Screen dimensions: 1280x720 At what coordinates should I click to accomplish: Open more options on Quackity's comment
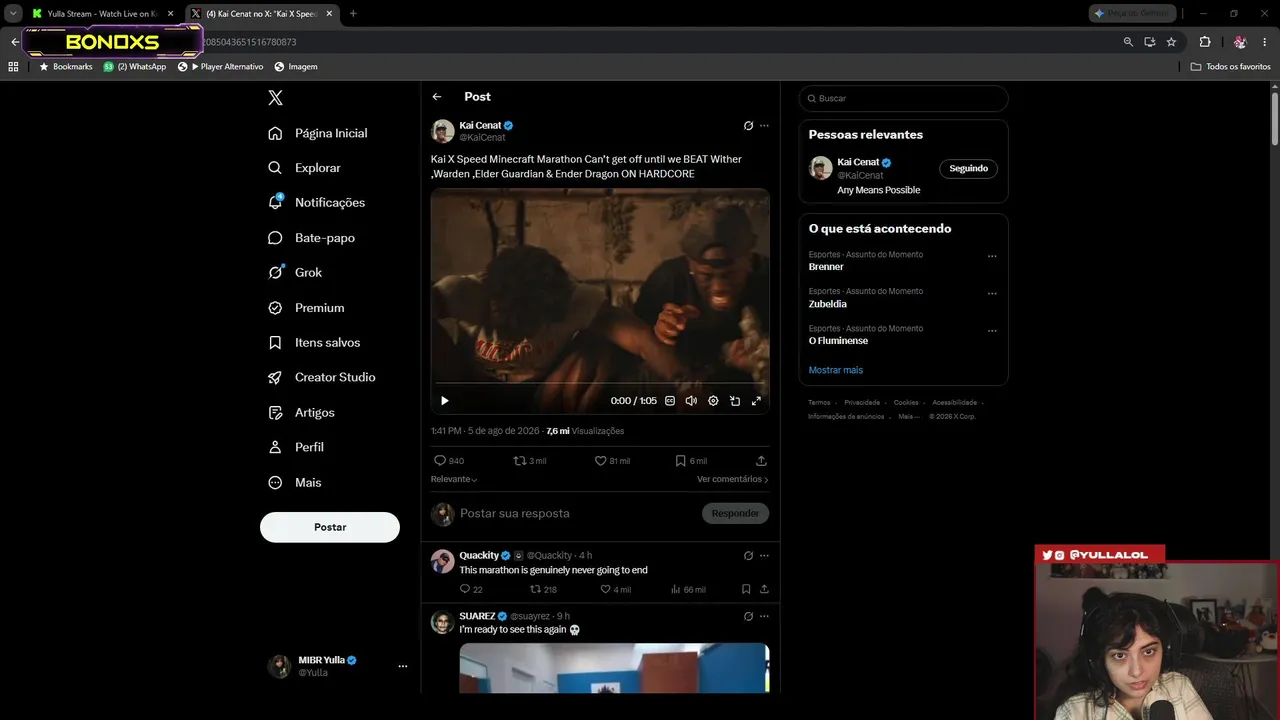[x=764, y=556]
